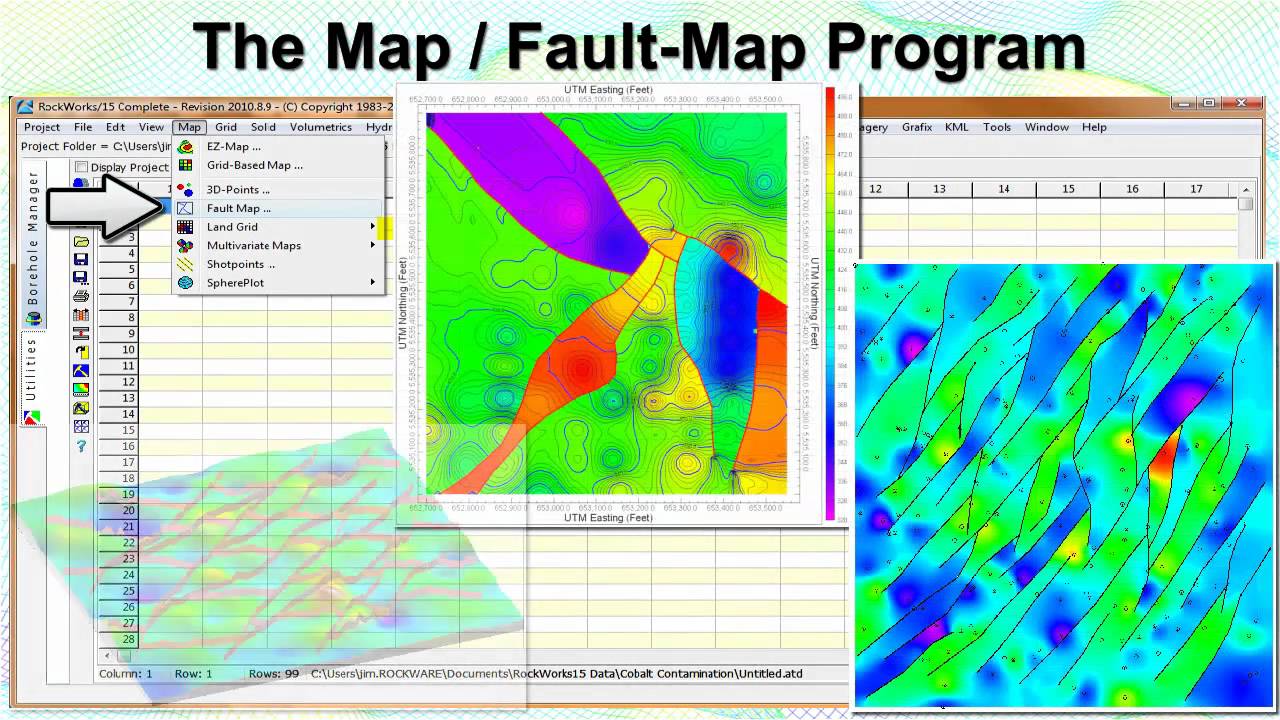Toggle the Display Project checkbox
Screen dimensions: 1280x720
pyautogui.click(x=82, y=168)
